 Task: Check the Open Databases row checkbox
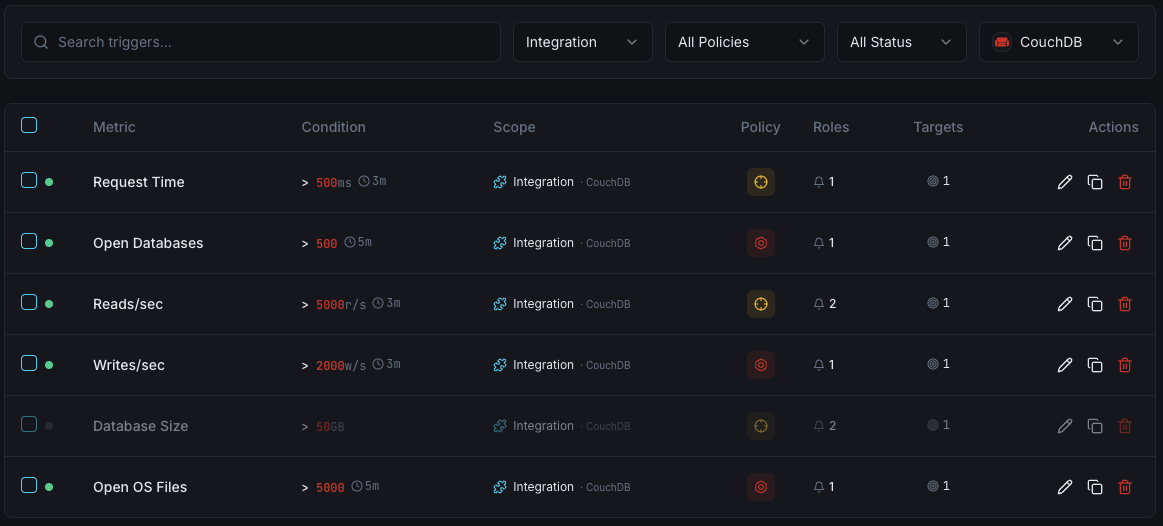28,240
